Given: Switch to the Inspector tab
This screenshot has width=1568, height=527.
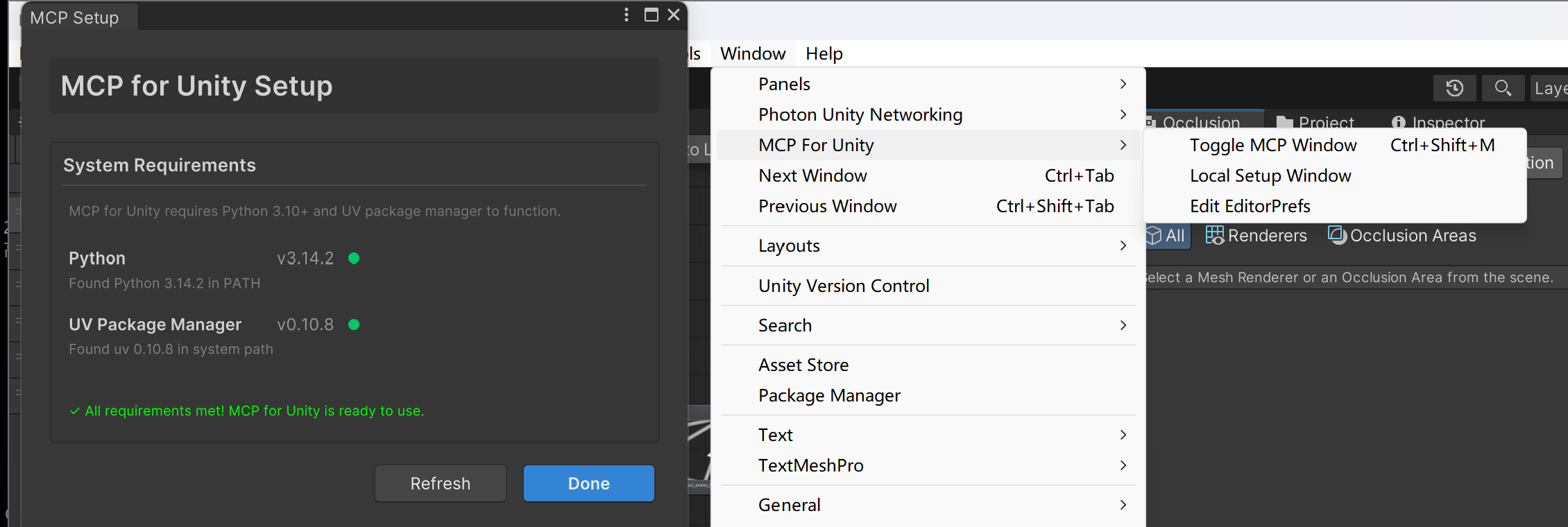Looking at the screenshot, I should [x=1438, y=123].
